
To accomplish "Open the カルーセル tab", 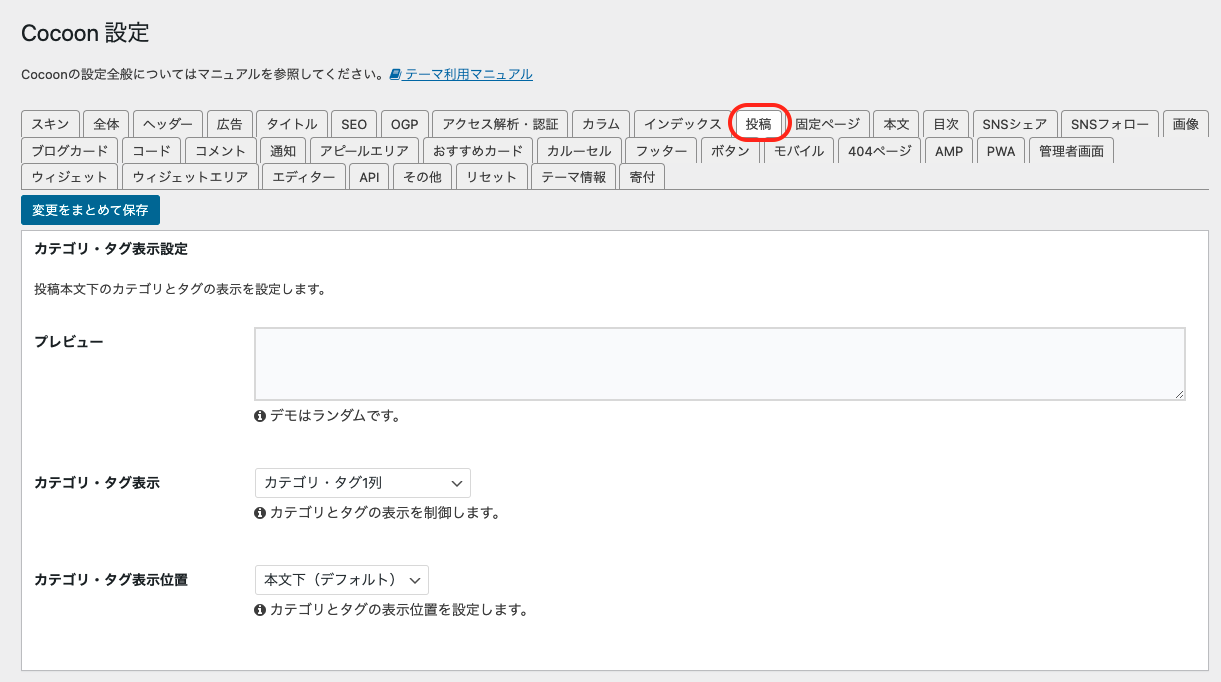I will pos(579,151).
